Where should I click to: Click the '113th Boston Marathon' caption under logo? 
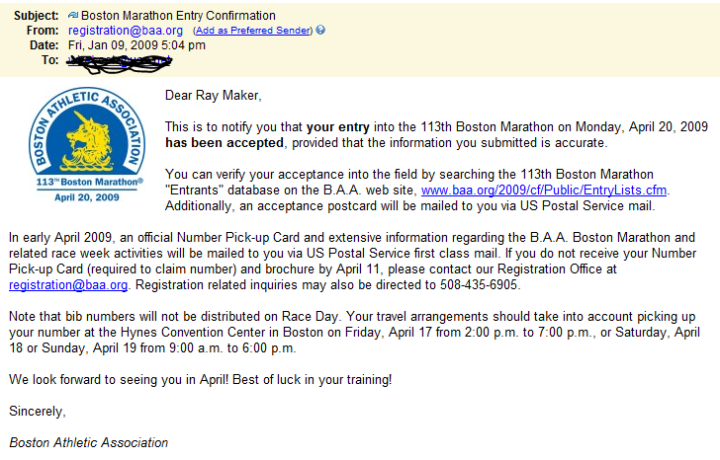(x=90, y=182)
